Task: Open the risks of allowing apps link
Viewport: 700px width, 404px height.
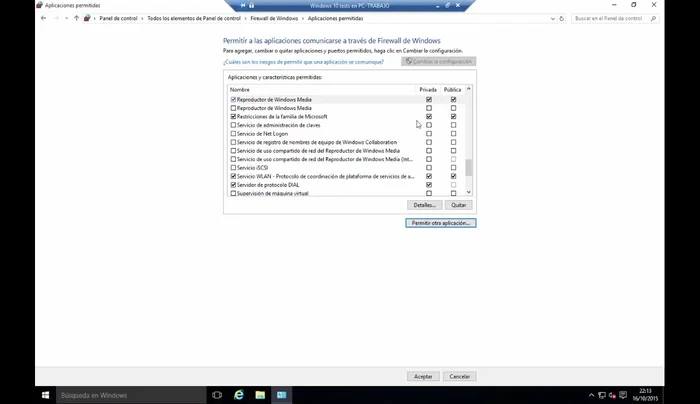Action: pyautogui.click(x=303, y=62)
